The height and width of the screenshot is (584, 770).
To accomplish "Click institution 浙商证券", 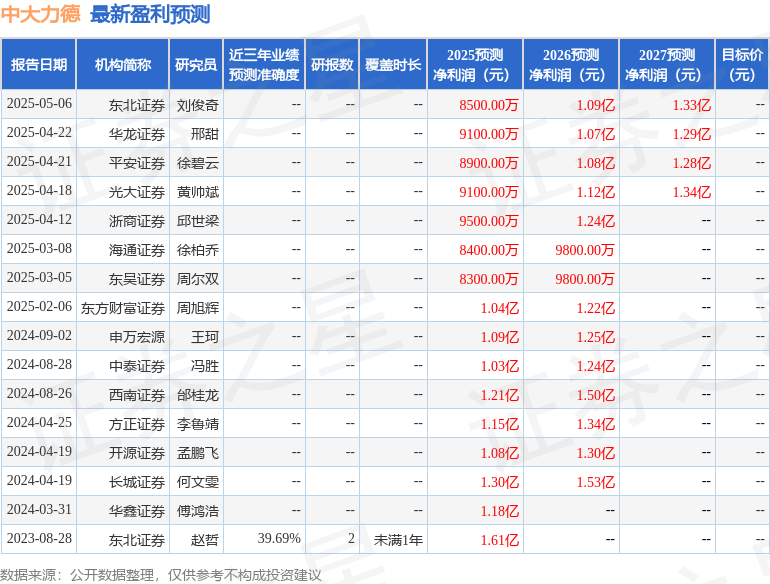I will tap(137, 221).
